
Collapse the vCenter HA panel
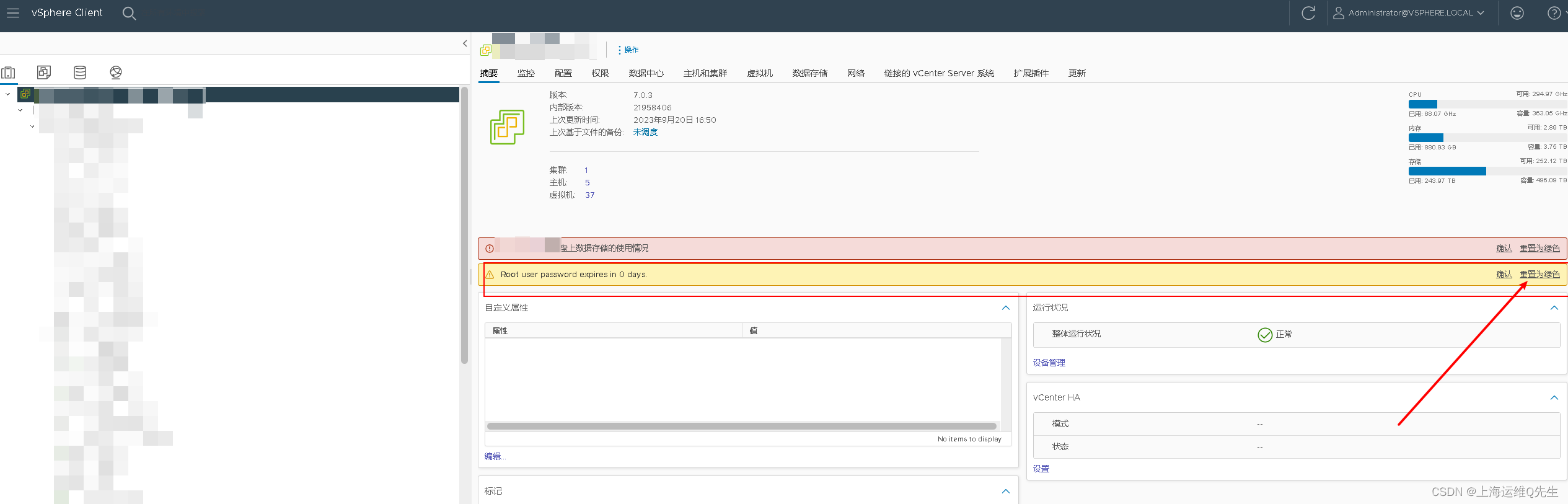coord(1554,398)
